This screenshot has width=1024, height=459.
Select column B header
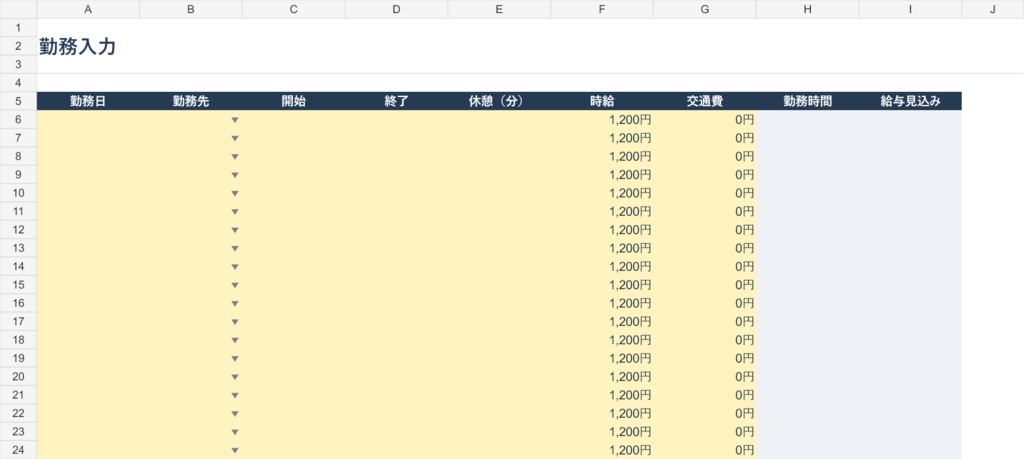tap(191, 9)
